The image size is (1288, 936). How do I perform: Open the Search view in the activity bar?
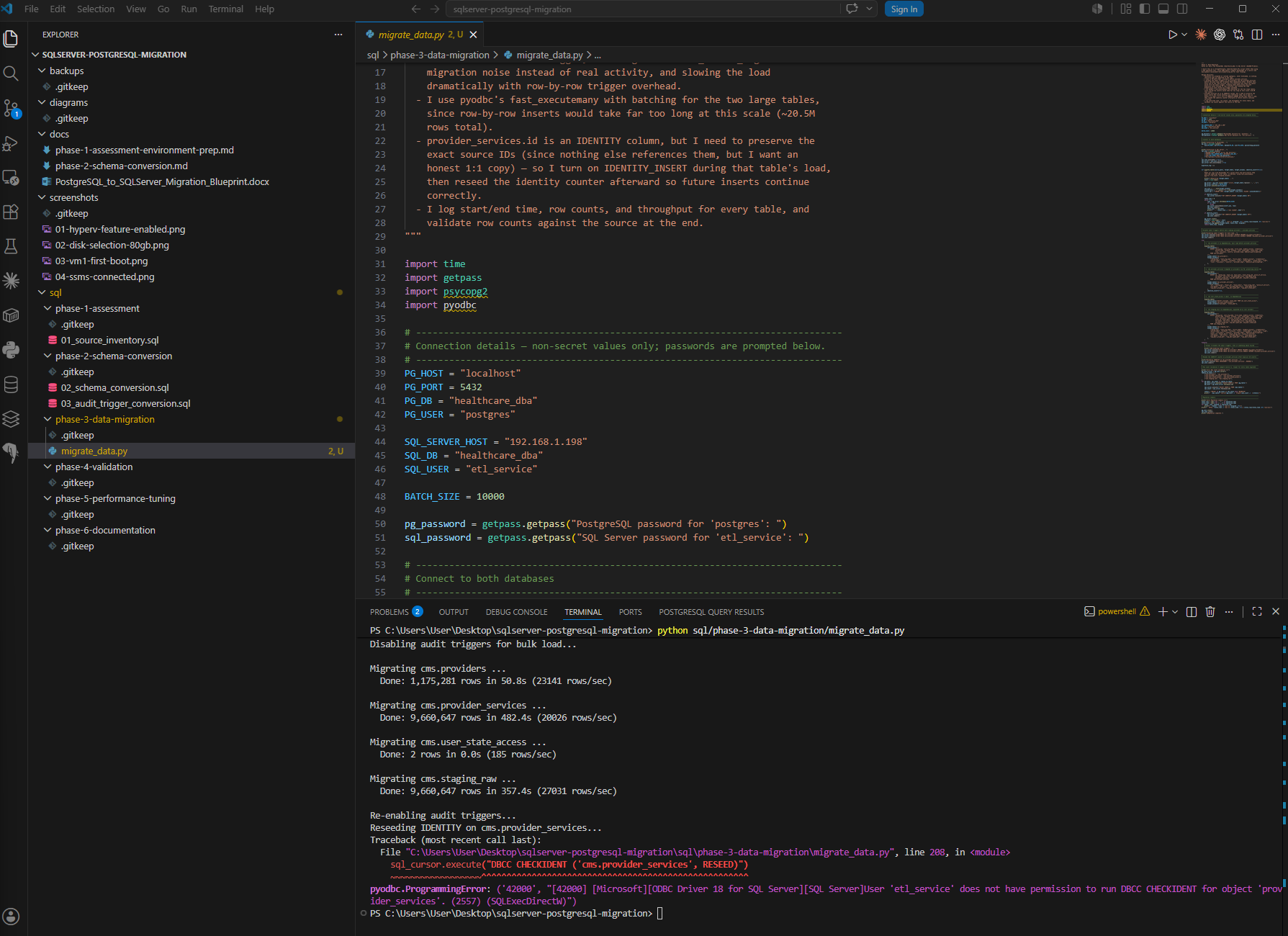[11, 73]
